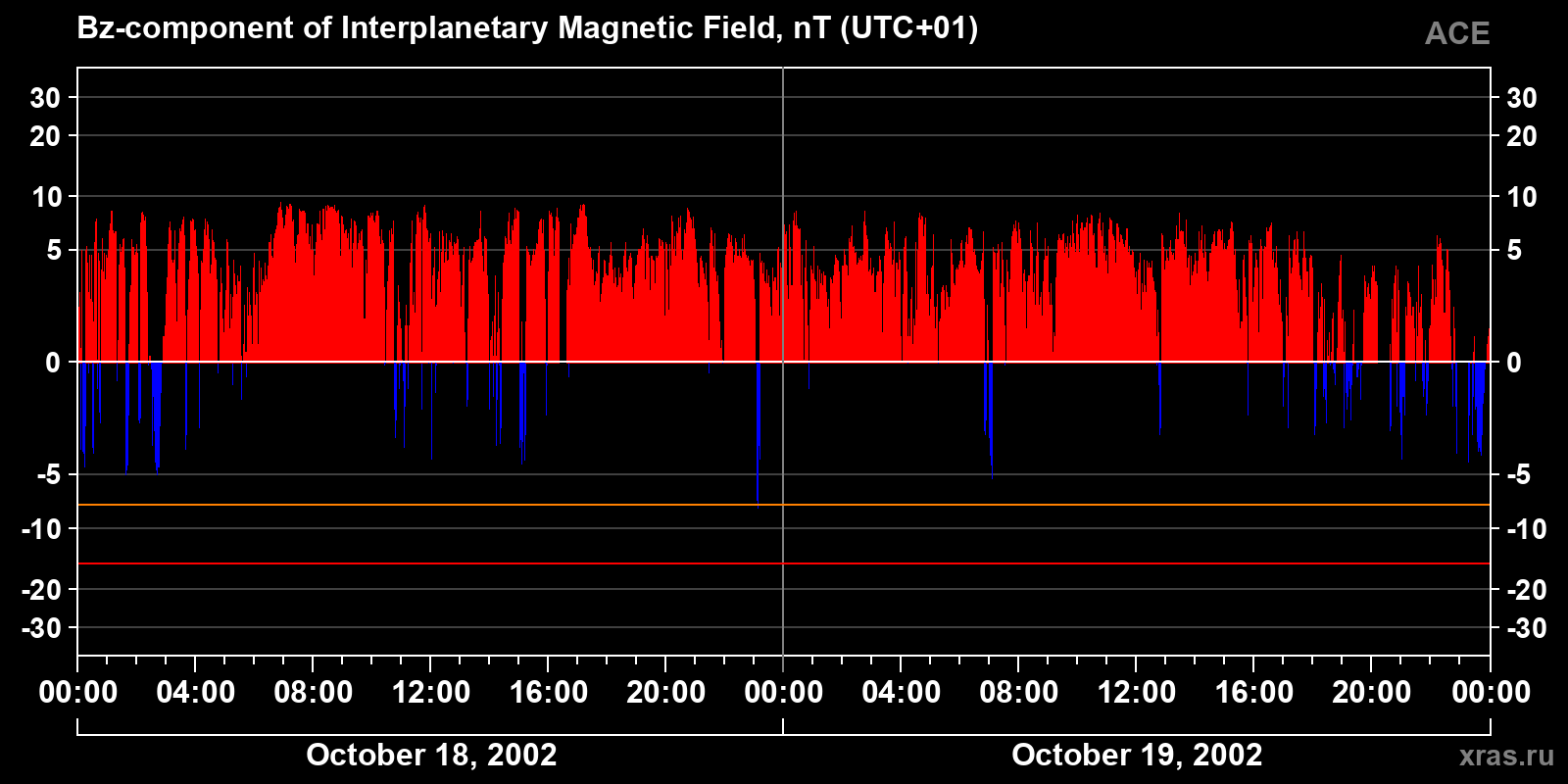Select the "0" baseline label on the left axis
The width and height of the screenshot is (1568, 784).
pyautogui.click(x=53, y=363)
